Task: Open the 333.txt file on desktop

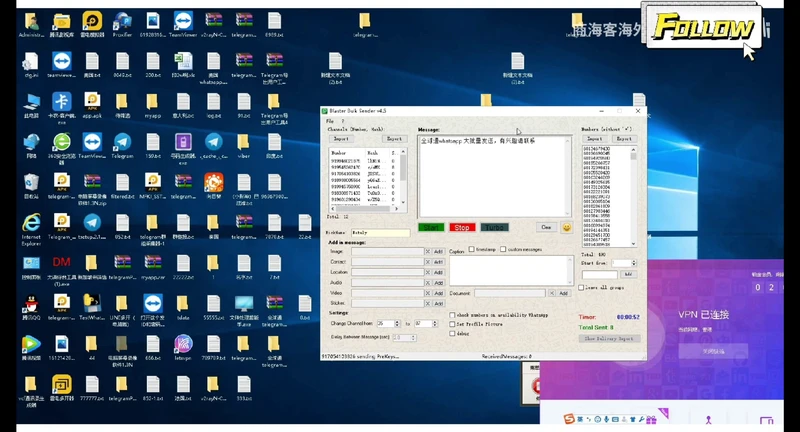Action: [x=243, y=389]
